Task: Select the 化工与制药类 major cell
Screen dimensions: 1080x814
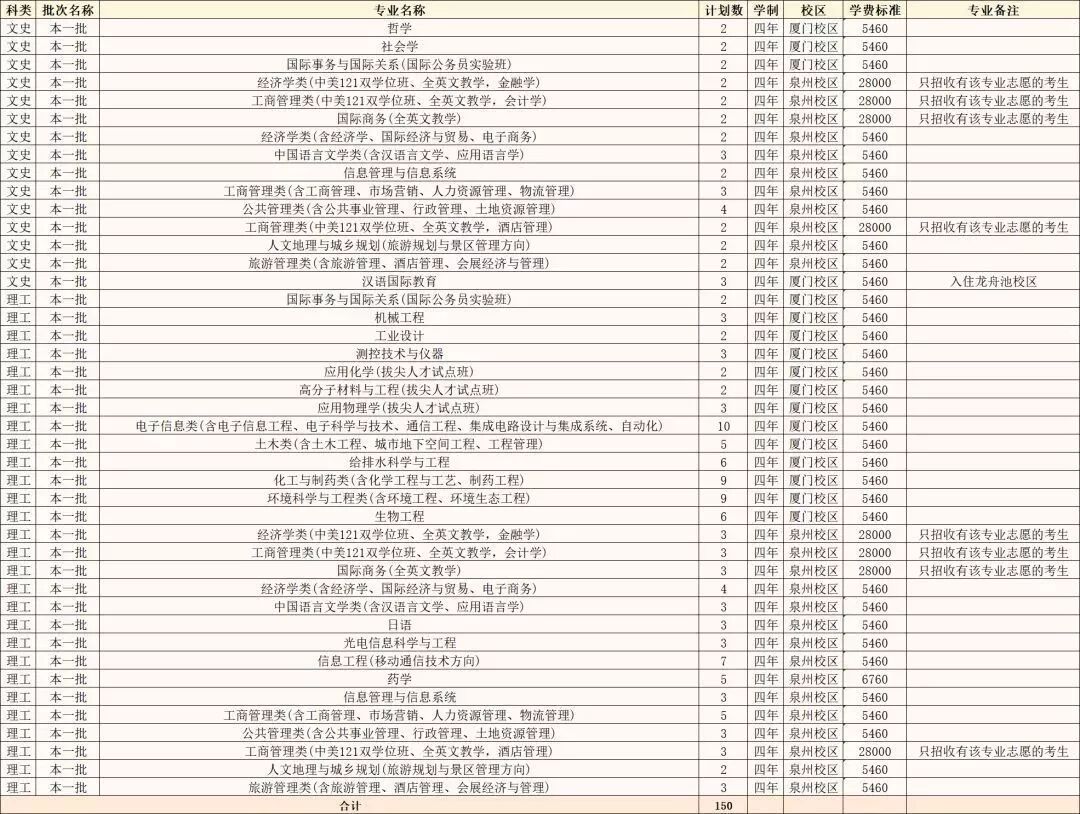Action: [399, 481]
